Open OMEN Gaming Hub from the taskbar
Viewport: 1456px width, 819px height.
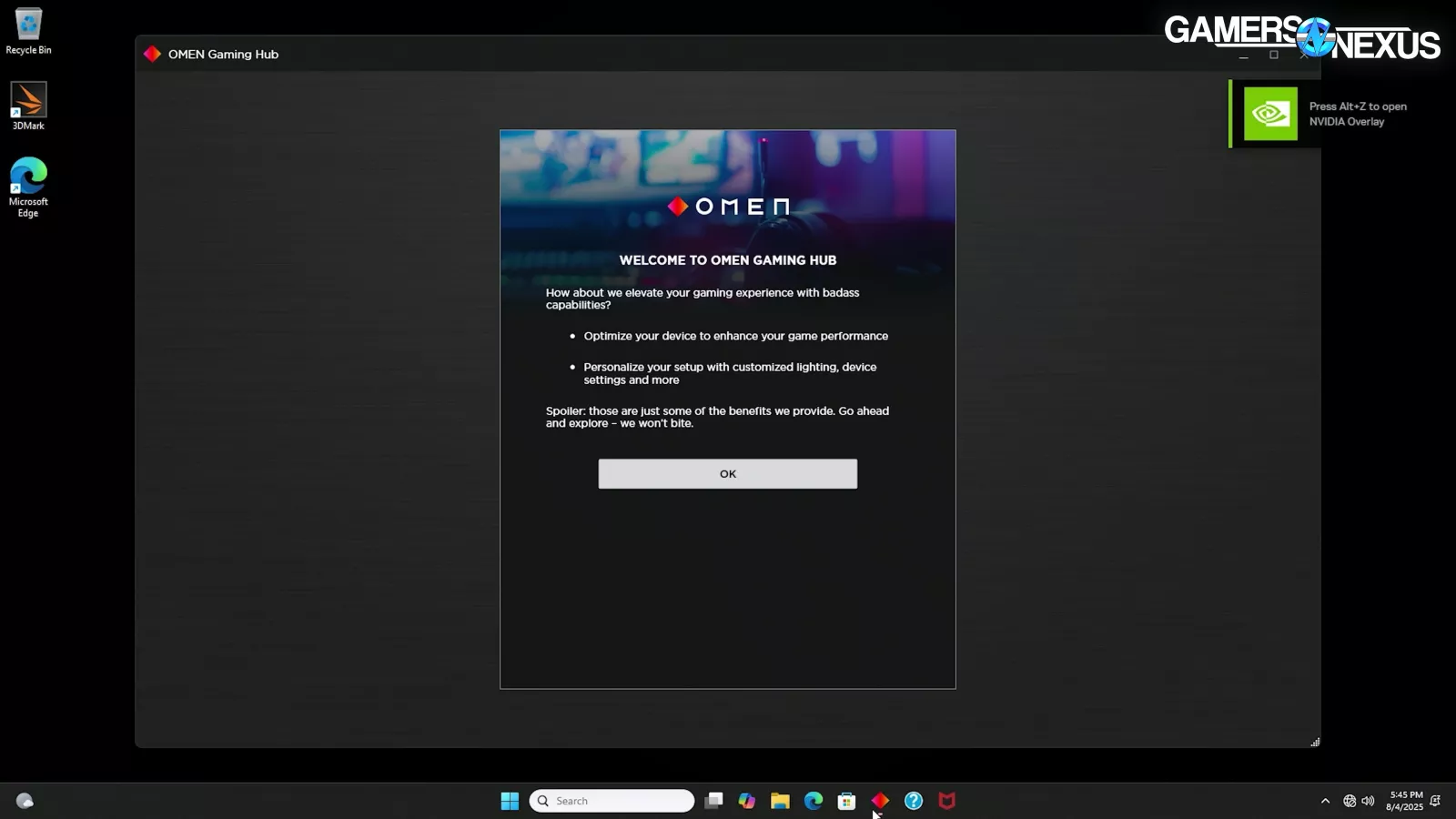tap(880, 801)
